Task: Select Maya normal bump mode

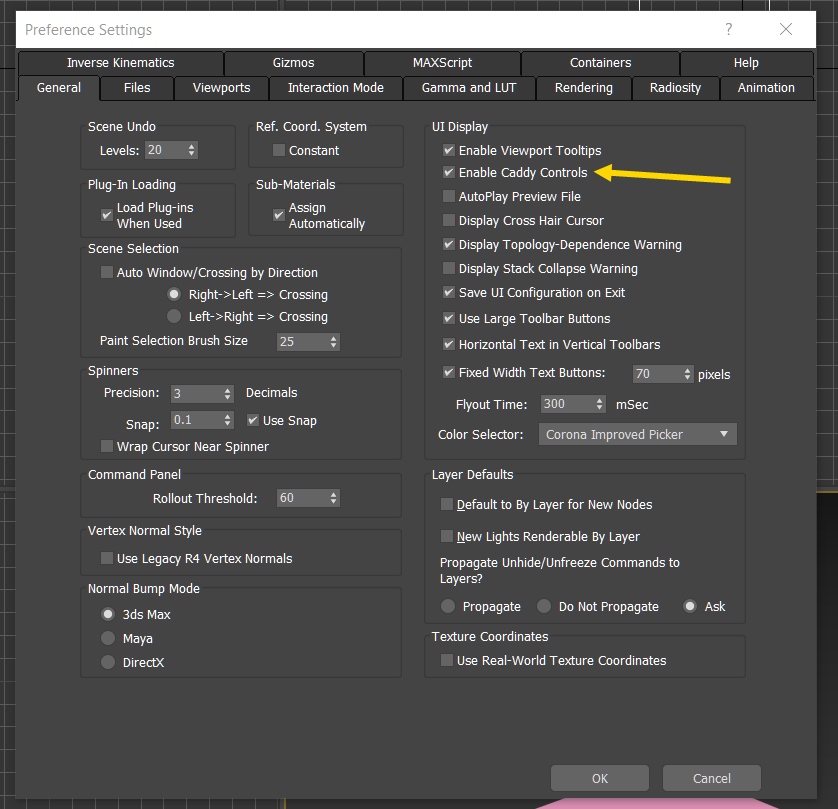Action: coord(108,638)
